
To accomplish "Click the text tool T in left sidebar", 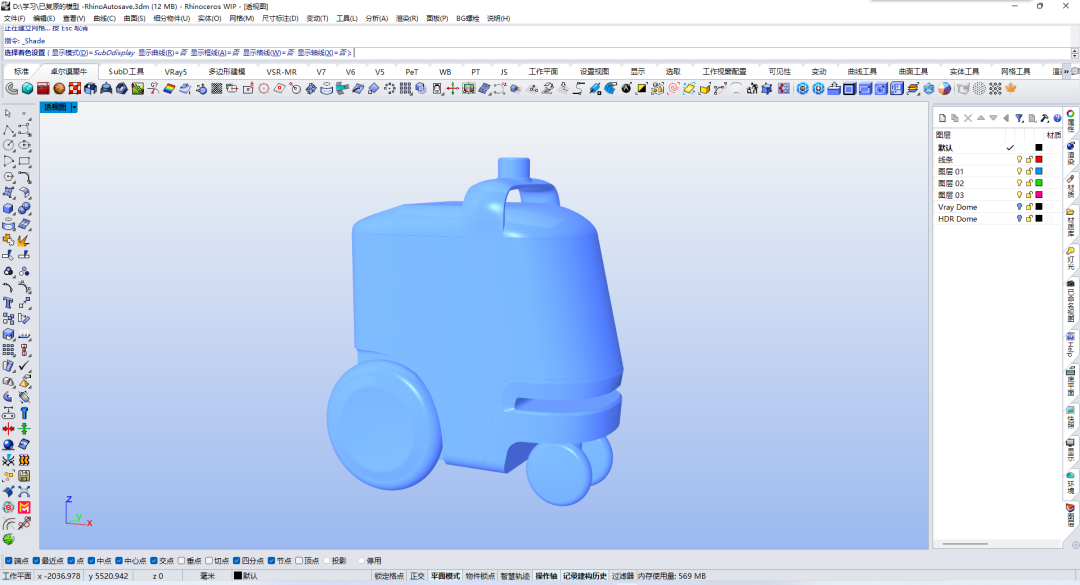I will tap(8, 302).
